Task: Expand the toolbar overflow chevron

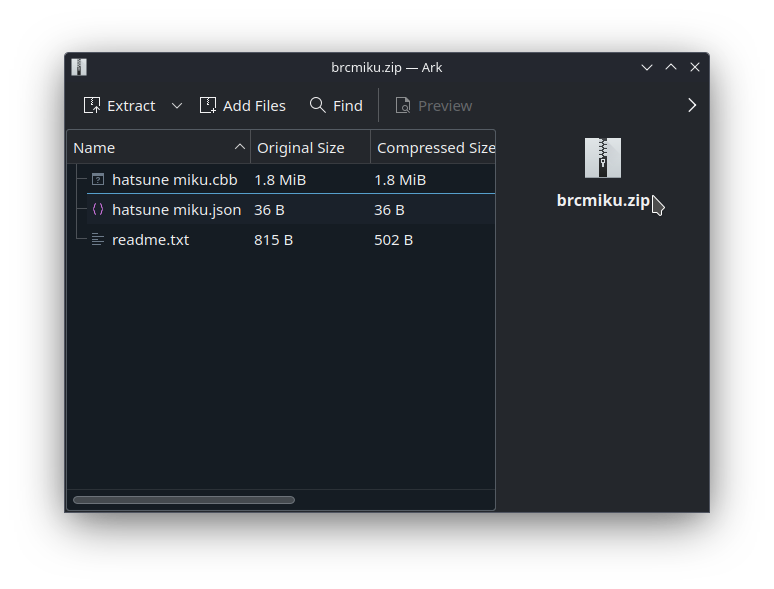Action: coord(692,105)
